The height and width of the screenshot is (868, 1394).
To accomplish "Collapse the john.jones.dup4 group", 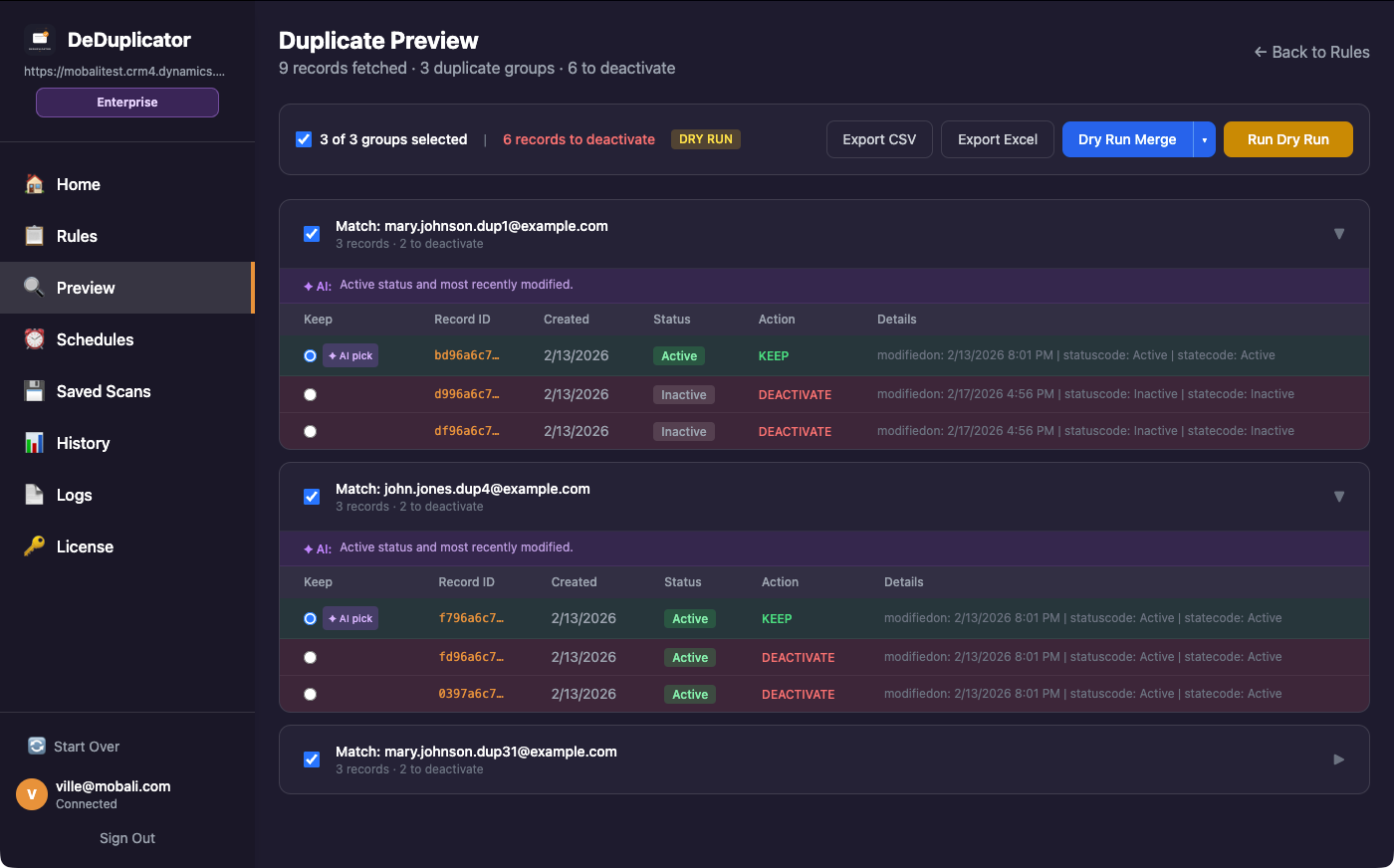I will pyautogui.click(x=1339, y=497).
